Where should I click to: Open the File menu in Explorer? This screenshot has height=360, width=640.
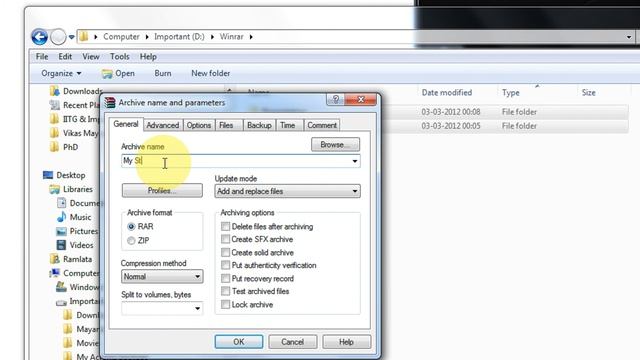pyautogui.click(x=42, y=57)
